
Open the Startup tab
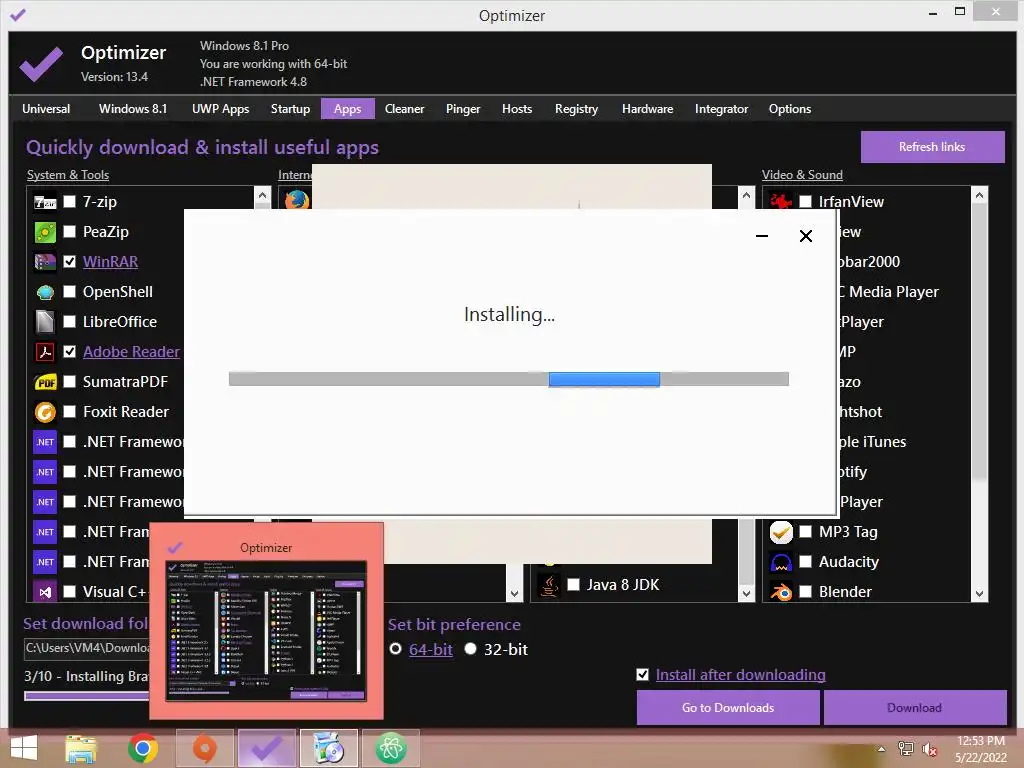tap(291, 109)
